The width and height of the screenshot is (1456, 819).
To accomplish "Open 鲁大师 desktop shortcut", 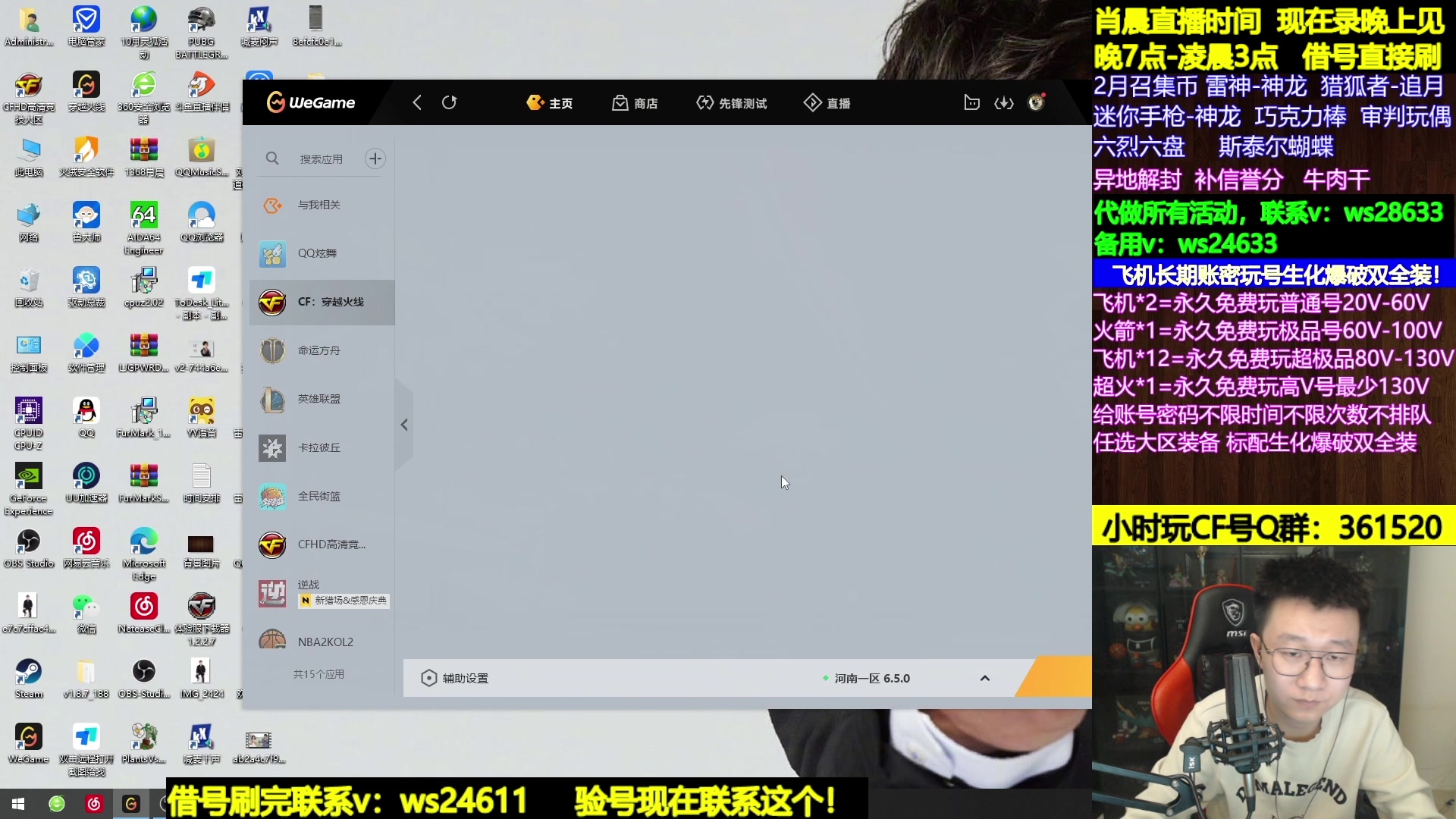I will [86, 221].
